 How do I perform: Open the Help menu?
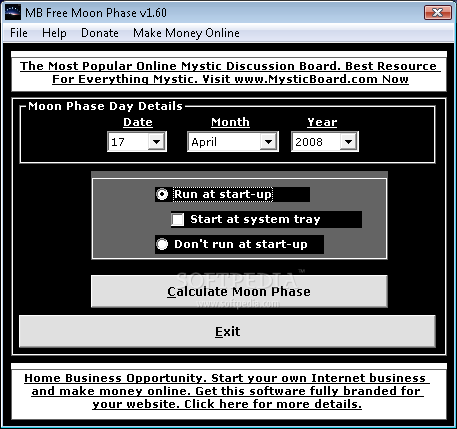point(54,33)
